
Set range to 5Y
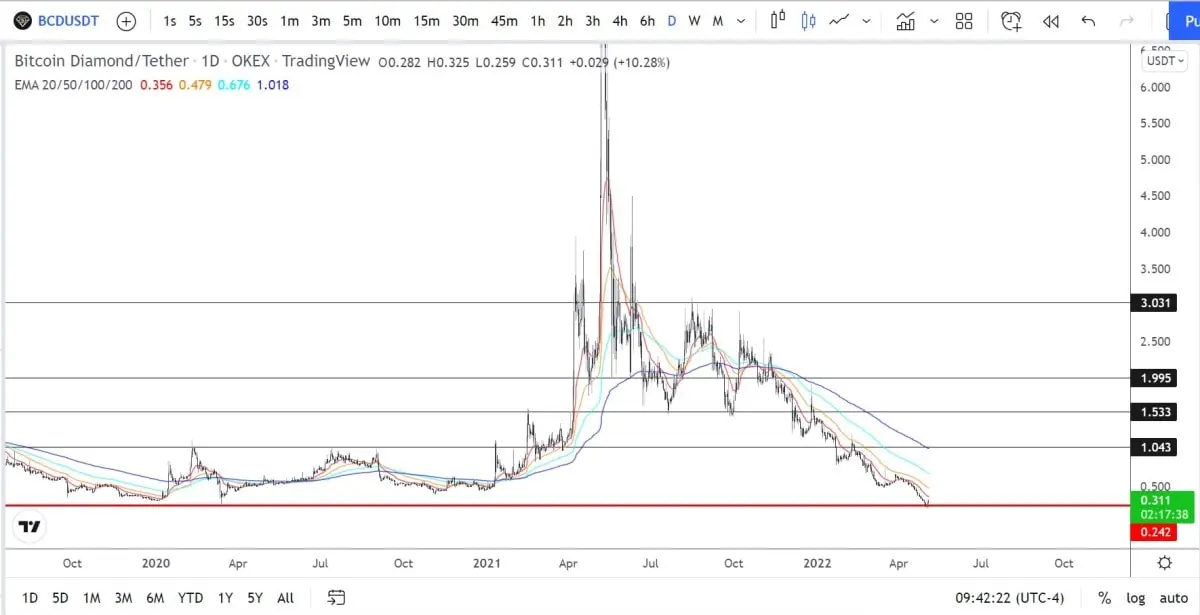tap(255, 598)
